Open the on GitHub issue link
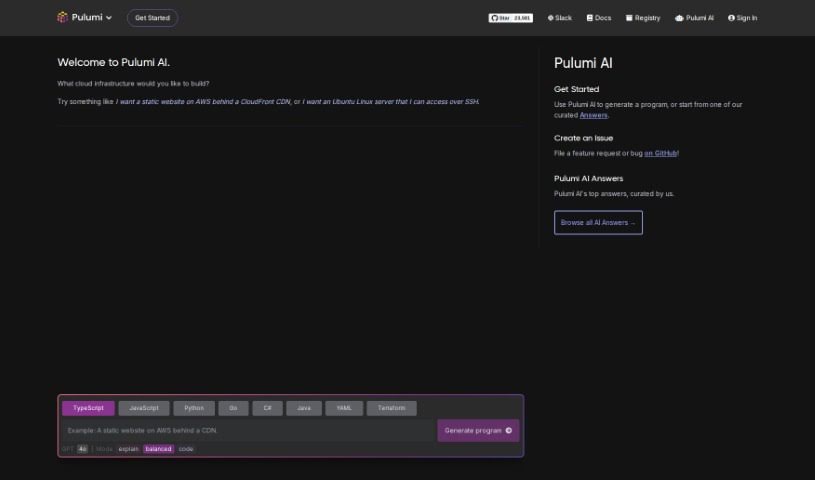The image size is (815, 480). (661, 153)
